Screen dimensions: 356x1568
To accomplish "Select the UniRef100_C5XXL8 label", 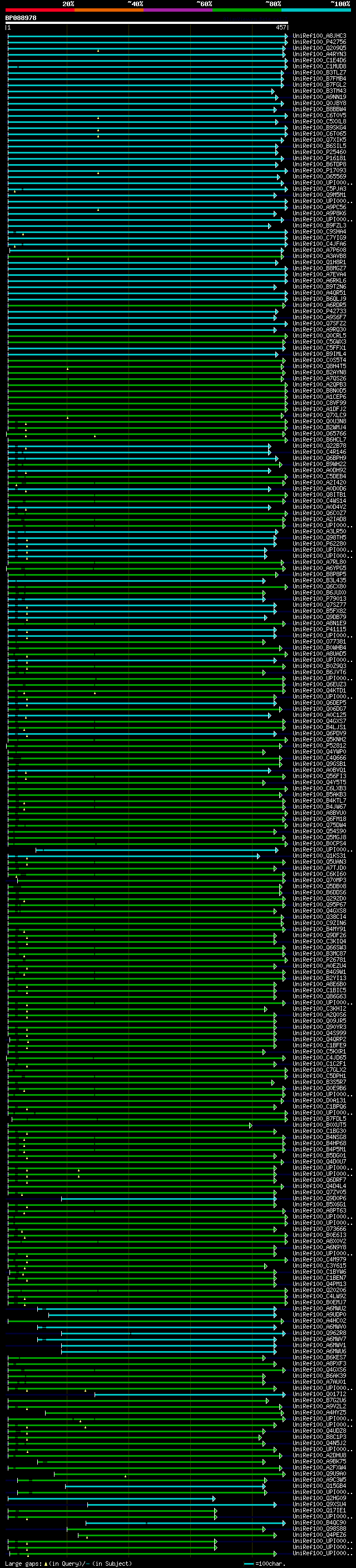I will 319,121.
